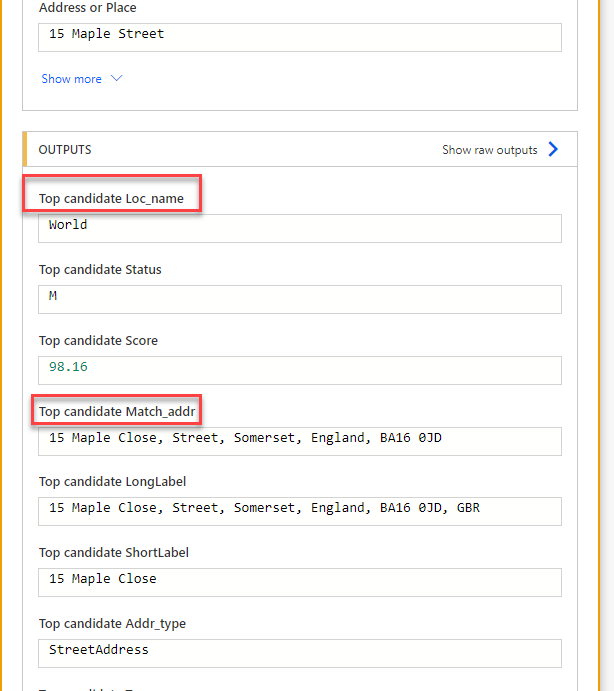Click the Top candidate Status label
The height and width of the screenshot is (691, 614).
100,270
